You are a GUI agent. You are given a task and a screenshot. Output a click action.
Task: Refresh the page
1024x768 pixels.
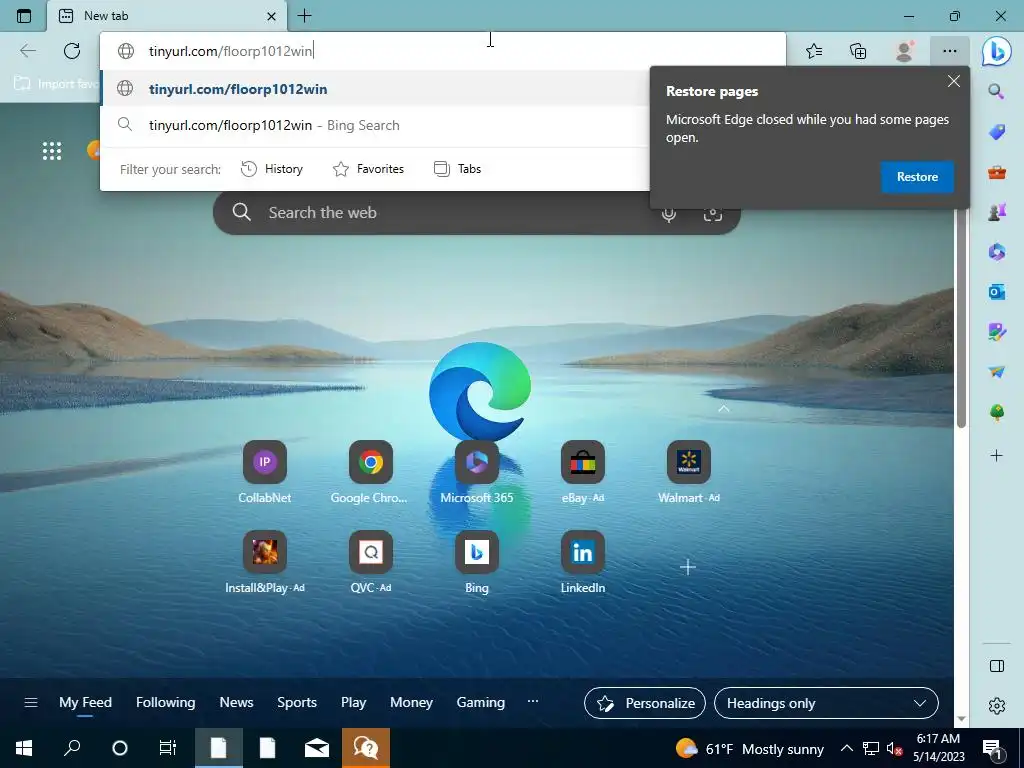72,51
